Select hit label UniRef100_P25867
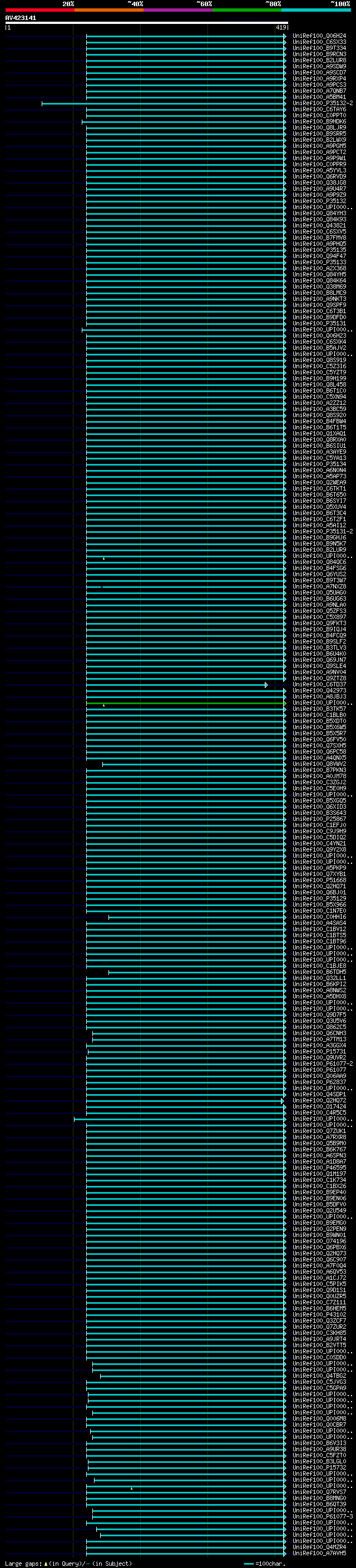Screen dimensions: 356x1568 [x=319, y=819]
